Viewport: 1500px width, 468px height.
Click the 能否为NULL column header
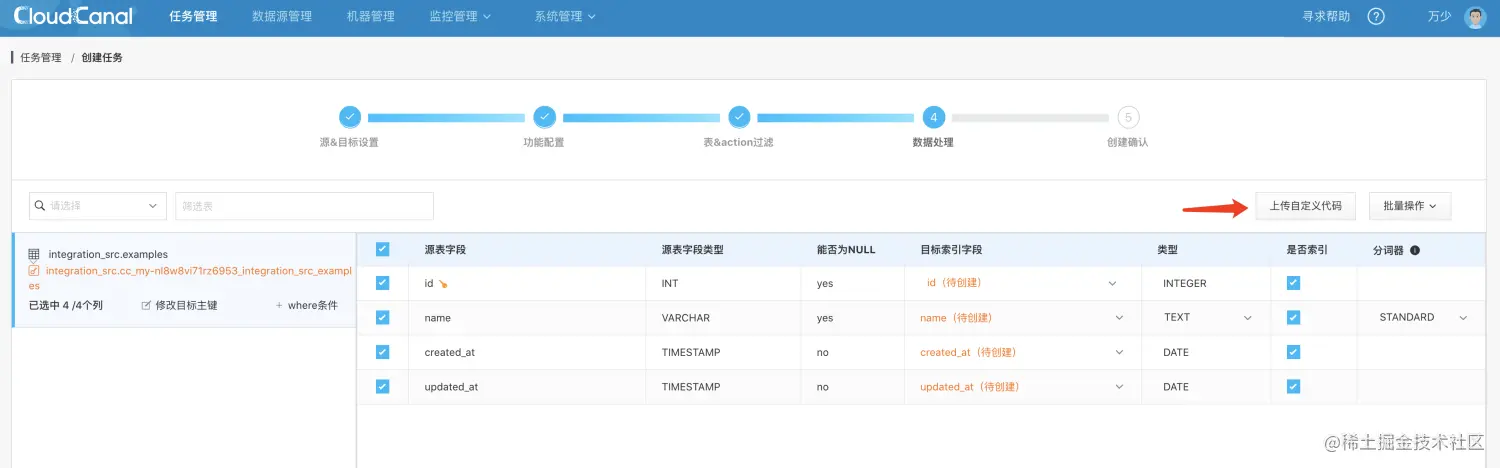click(x=846, y=250)
